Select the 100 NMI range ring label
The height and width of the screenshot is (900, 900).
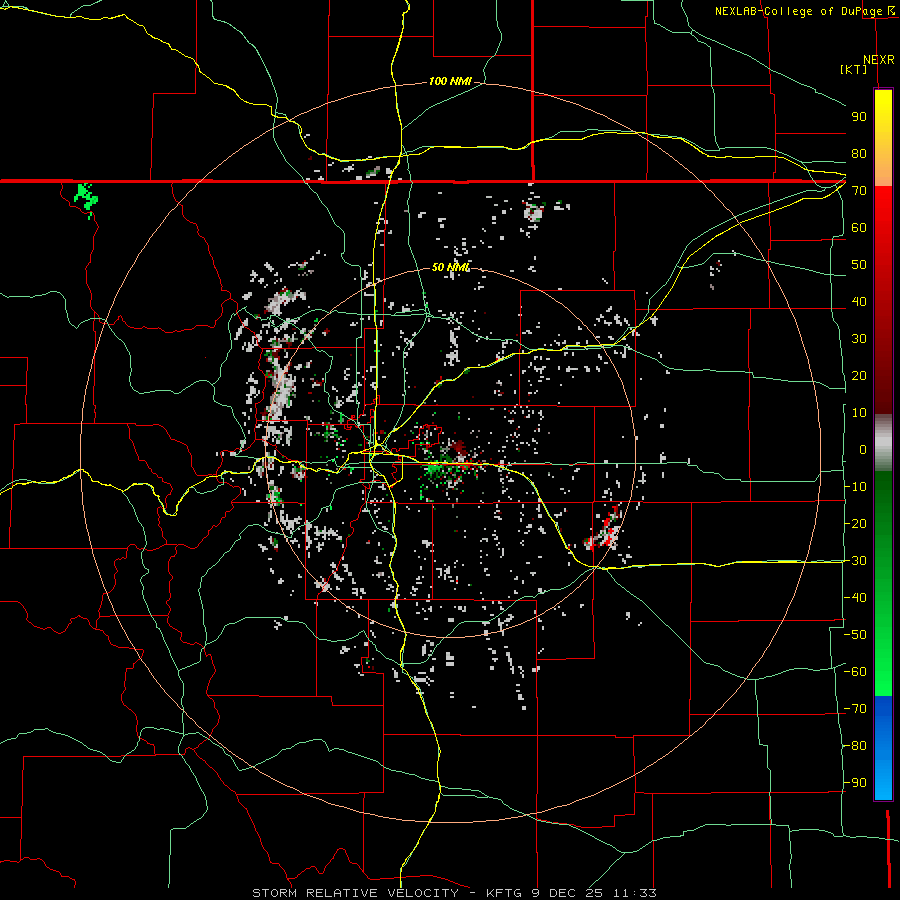point(450,82)
